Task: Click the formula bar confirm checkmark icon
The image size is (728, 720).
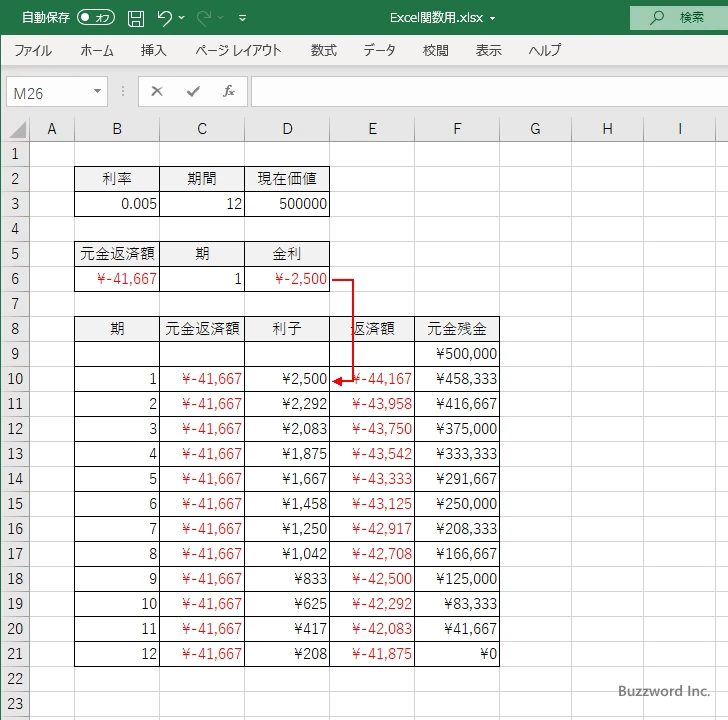Action: coord(193,91)
